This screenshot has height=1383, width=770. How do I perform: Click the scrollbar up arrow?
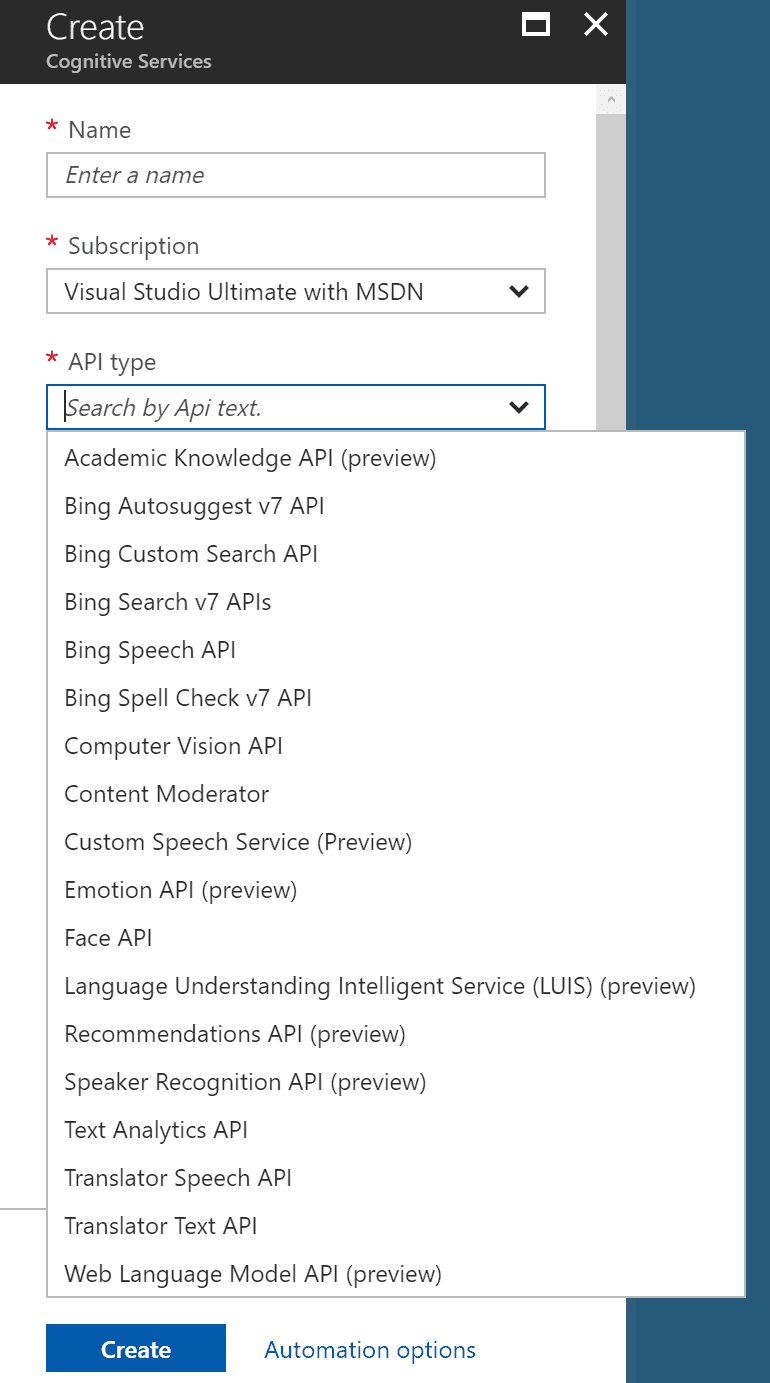[x=610, y=100]
